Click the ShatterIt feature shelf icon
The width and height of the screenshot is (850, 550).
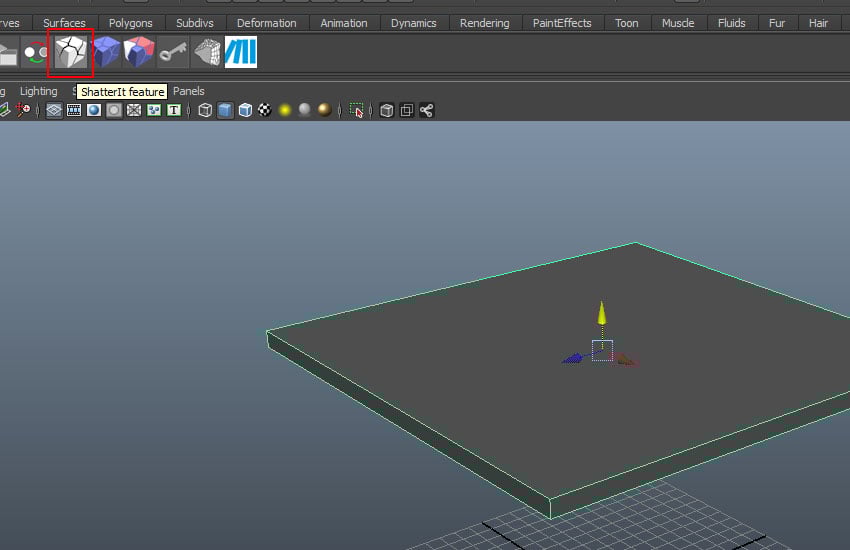click(x=71, y=52)
